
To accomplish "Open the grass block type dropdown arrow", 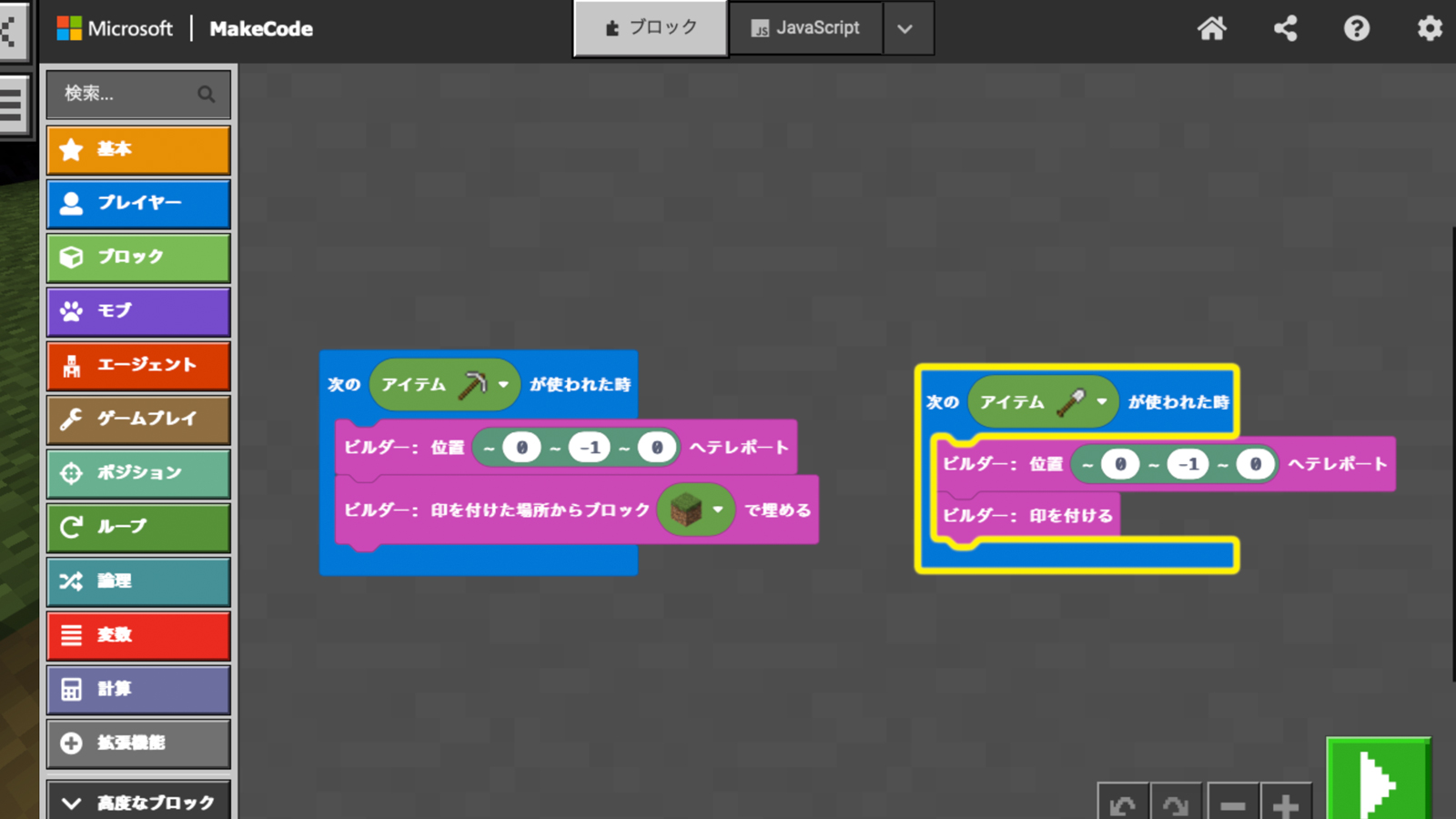I will point(718,510).
